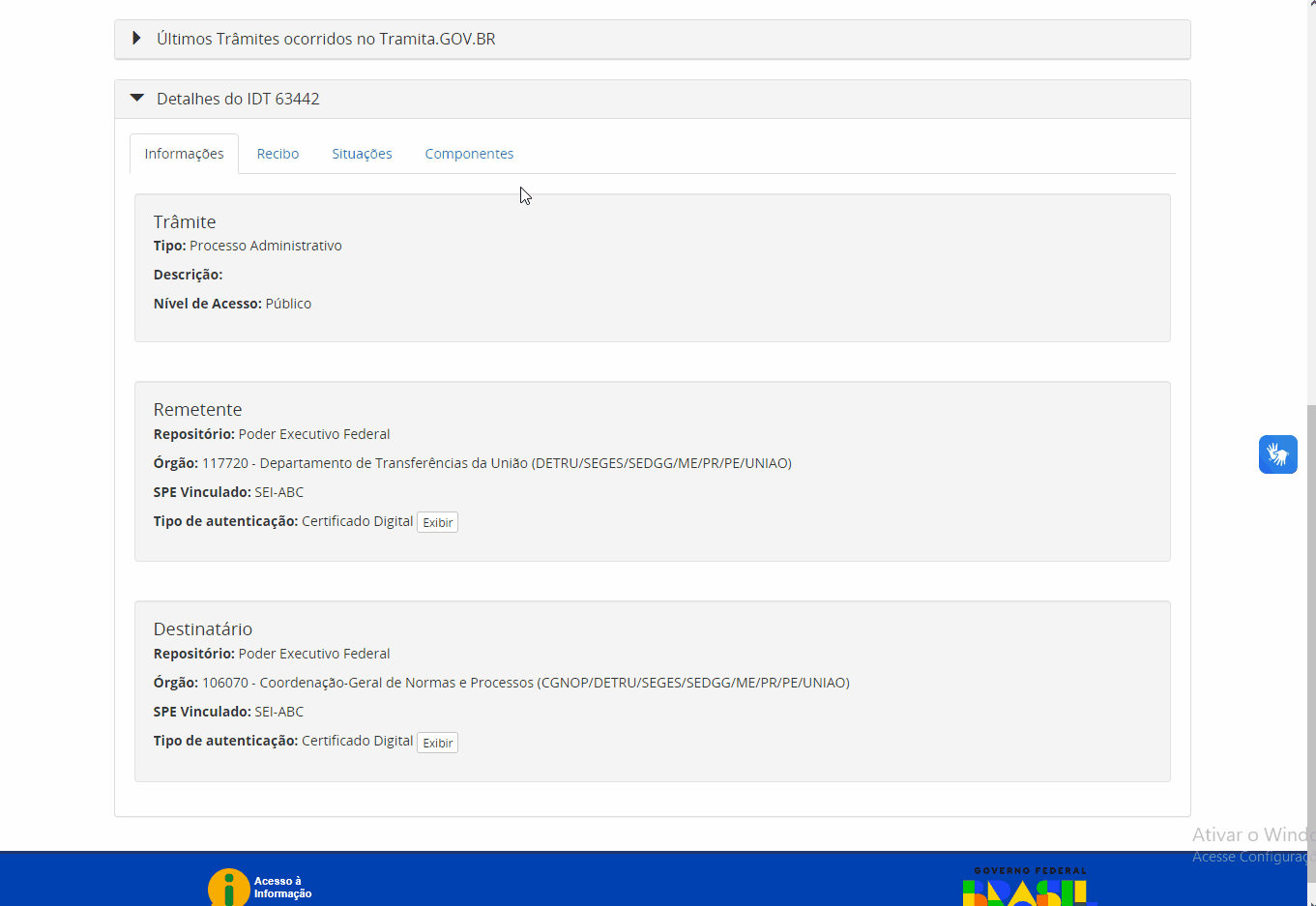Switch to the Recibo tab

pyautogui.click(x=278, y=154)
